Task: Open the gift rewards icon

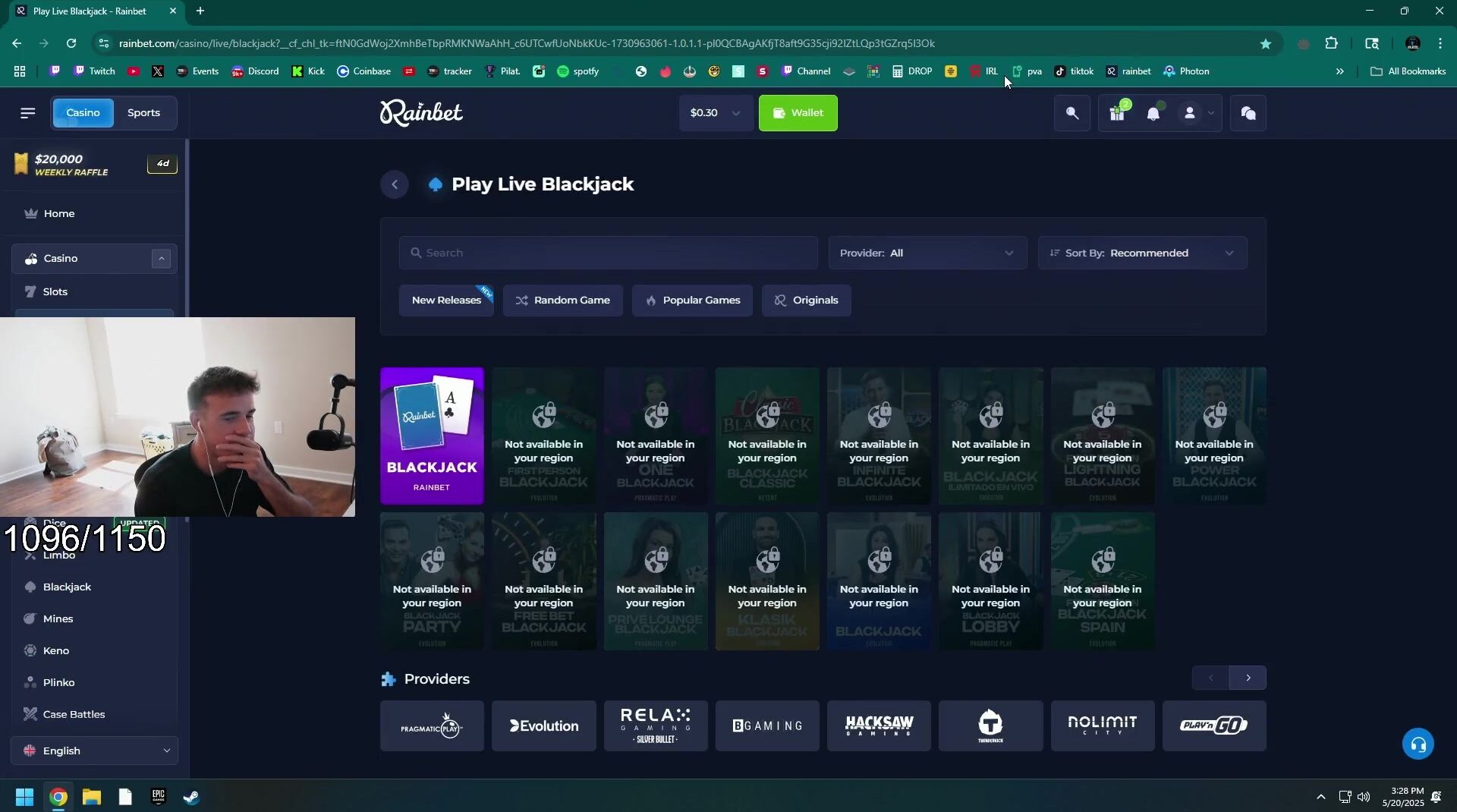Action: [1117, 113]
